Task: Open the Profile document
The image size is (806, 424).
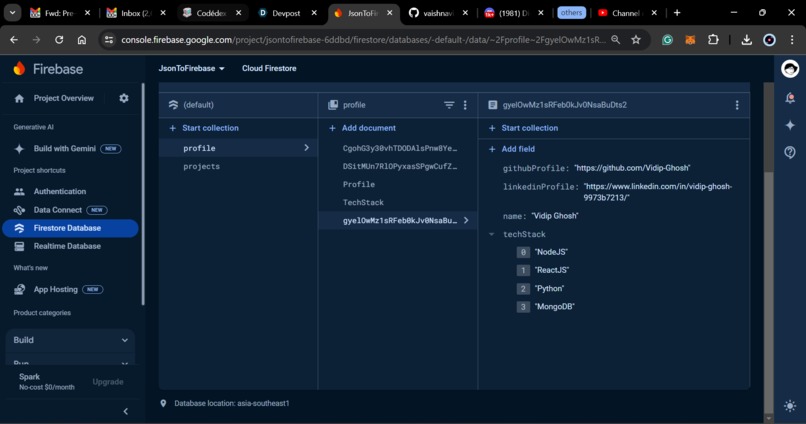Action: point(359,185)
